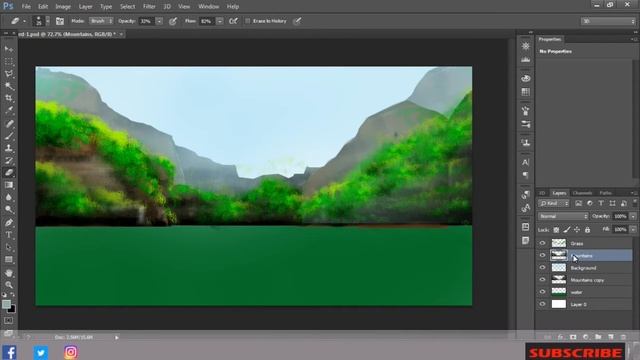The image size is (640, 360).
Task: Open the eraser Opacity slider arrow
Action: pyautogui.click(x=159, y=21)
